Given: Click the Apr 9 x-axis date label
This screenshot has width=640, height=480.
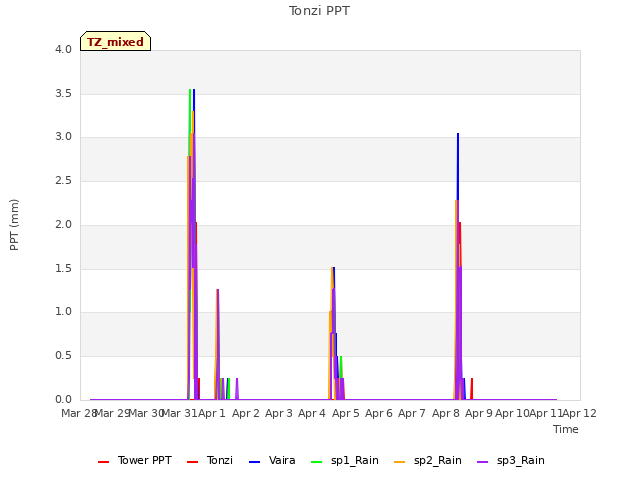Looking at the screenshot, I should [x=479, y=413].
